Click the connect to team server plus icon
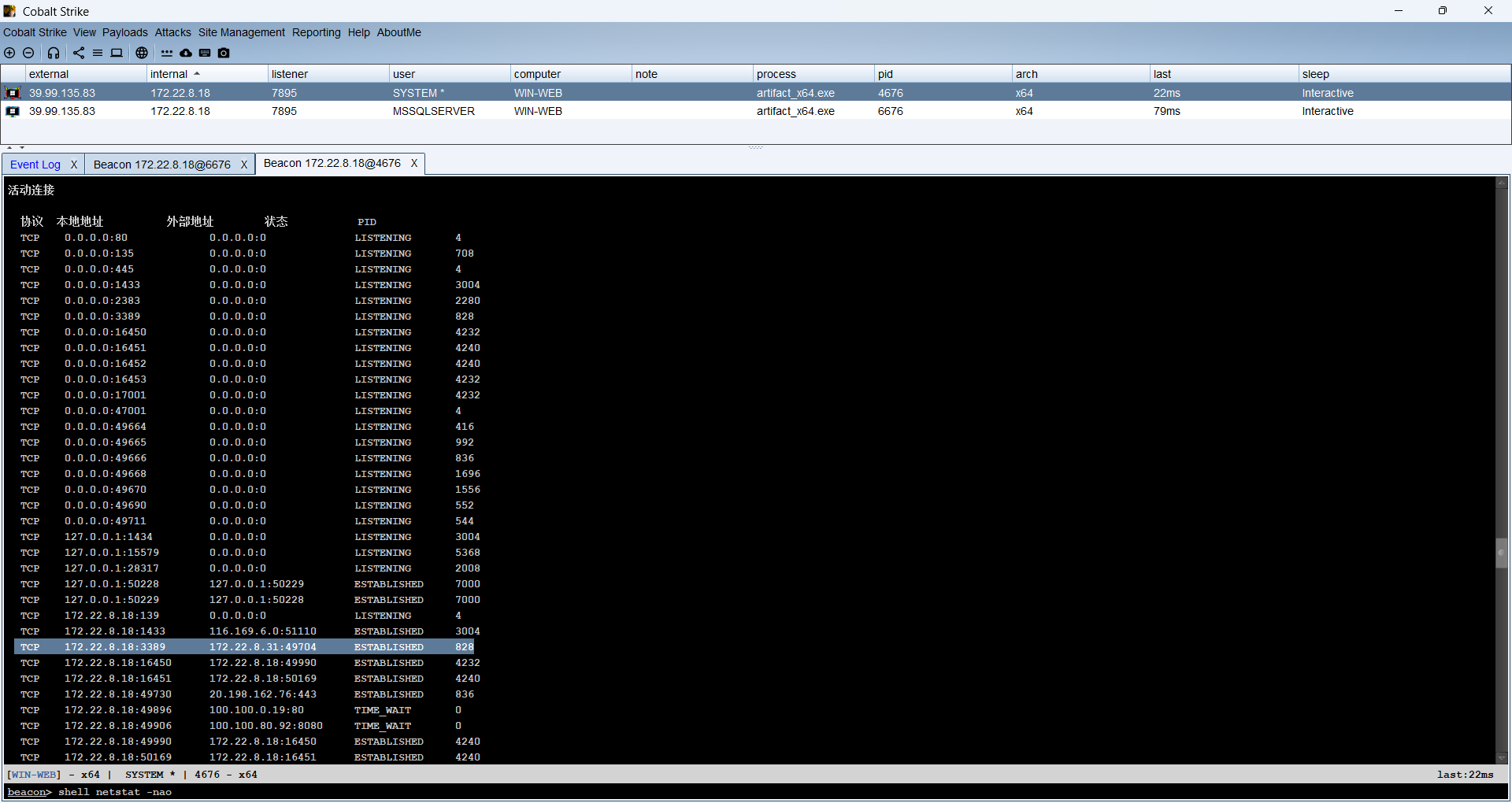This screenshot has width=1512, height=803. (x=9, y=53)
